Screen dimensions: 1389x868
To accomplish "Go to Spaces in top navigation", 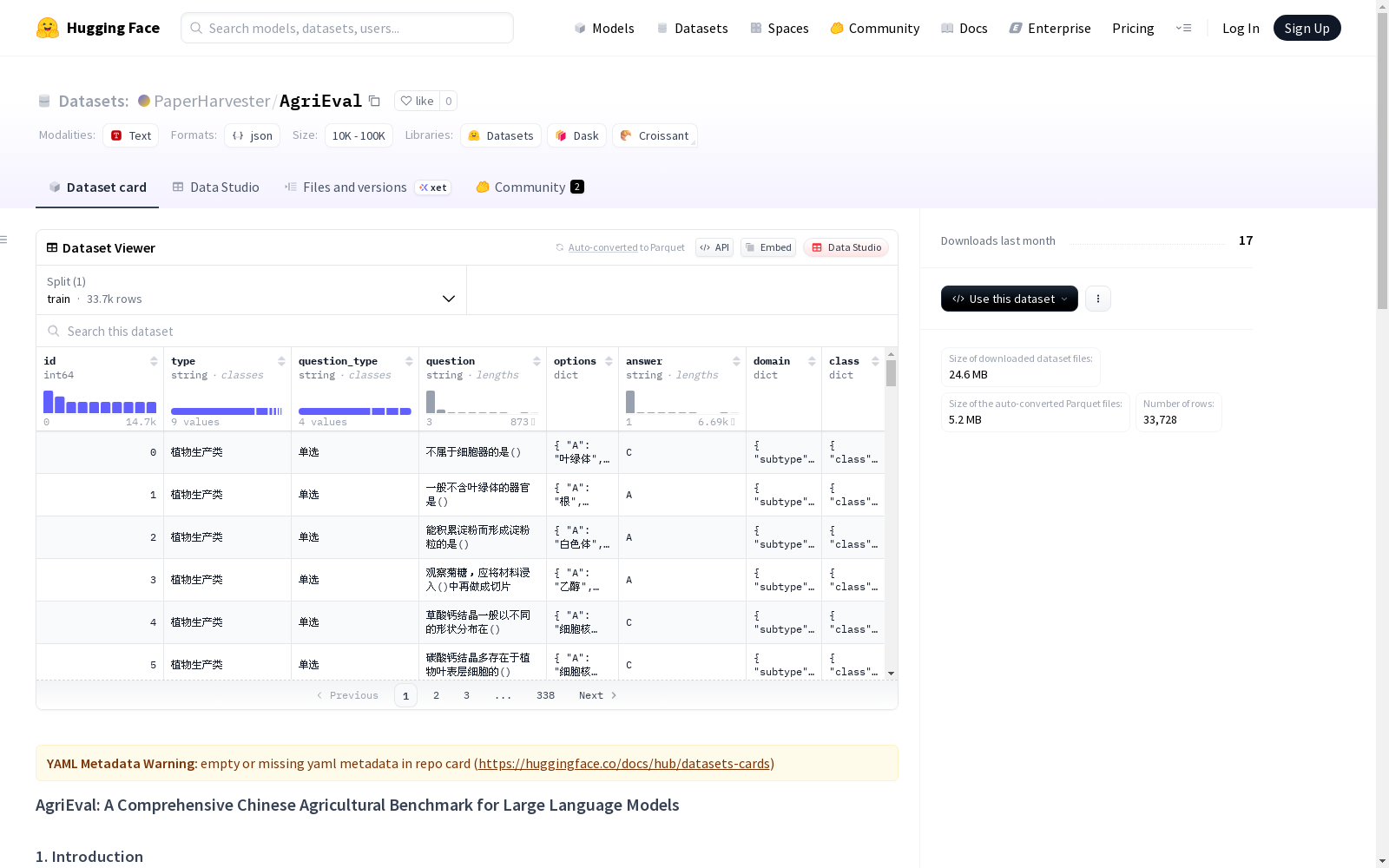I will tap(780, 28).
